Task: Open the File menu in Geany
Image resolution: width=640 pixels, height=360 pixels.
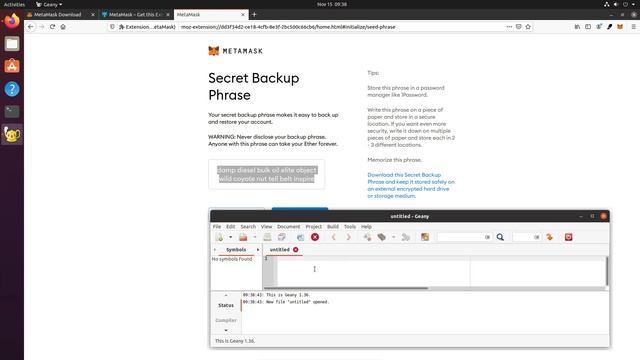Action: (217, 227)
